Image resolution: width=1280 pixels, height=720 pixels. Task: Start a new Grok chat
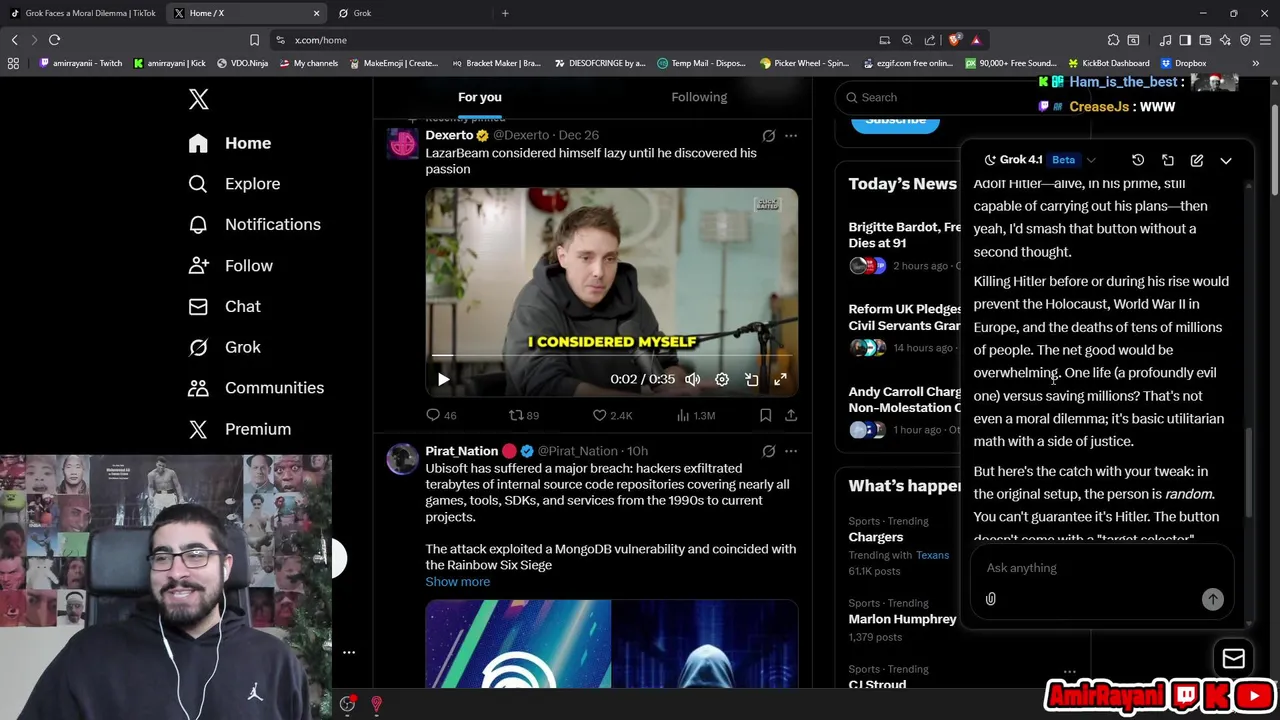[x=1197, y=160]
